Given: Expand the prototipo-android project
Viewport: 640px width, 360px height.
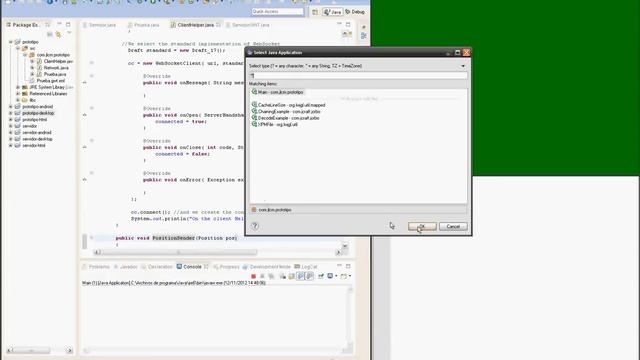Looking at the screenshot, I should pyautogui.click(x=11, y=107).
